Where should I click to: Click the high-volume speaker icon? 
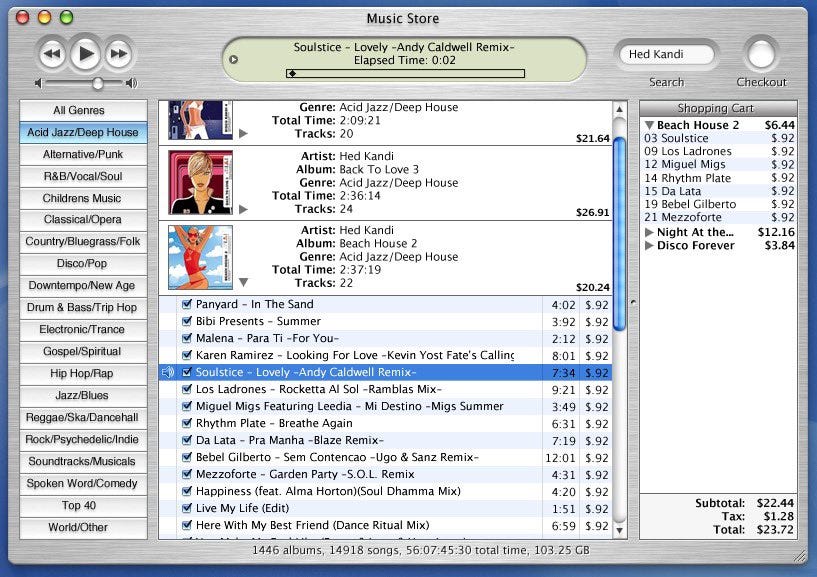point(132,83)
